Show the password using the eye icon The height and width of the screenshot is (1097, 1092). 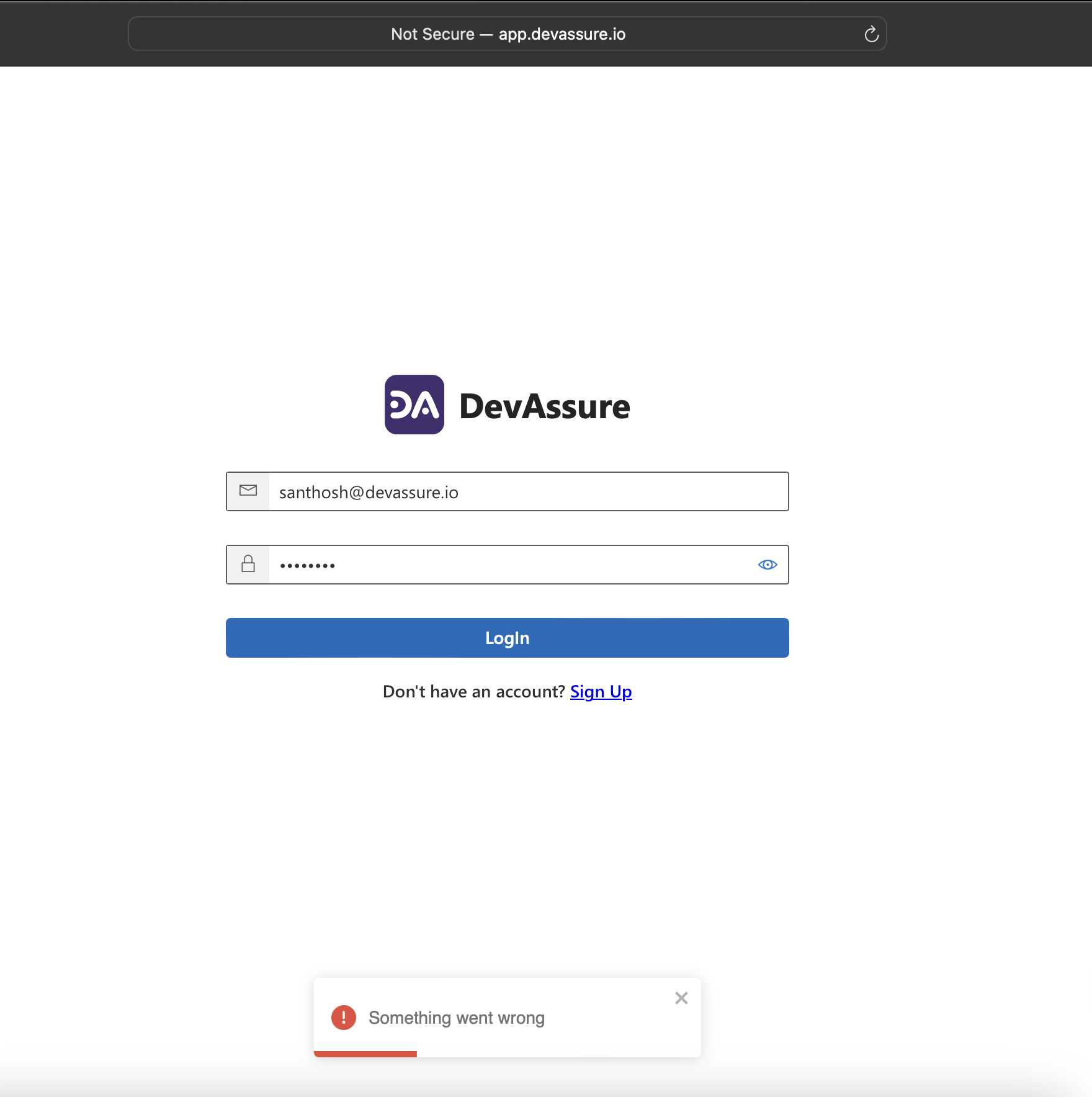pyautogui.click(x=768, y=564)
